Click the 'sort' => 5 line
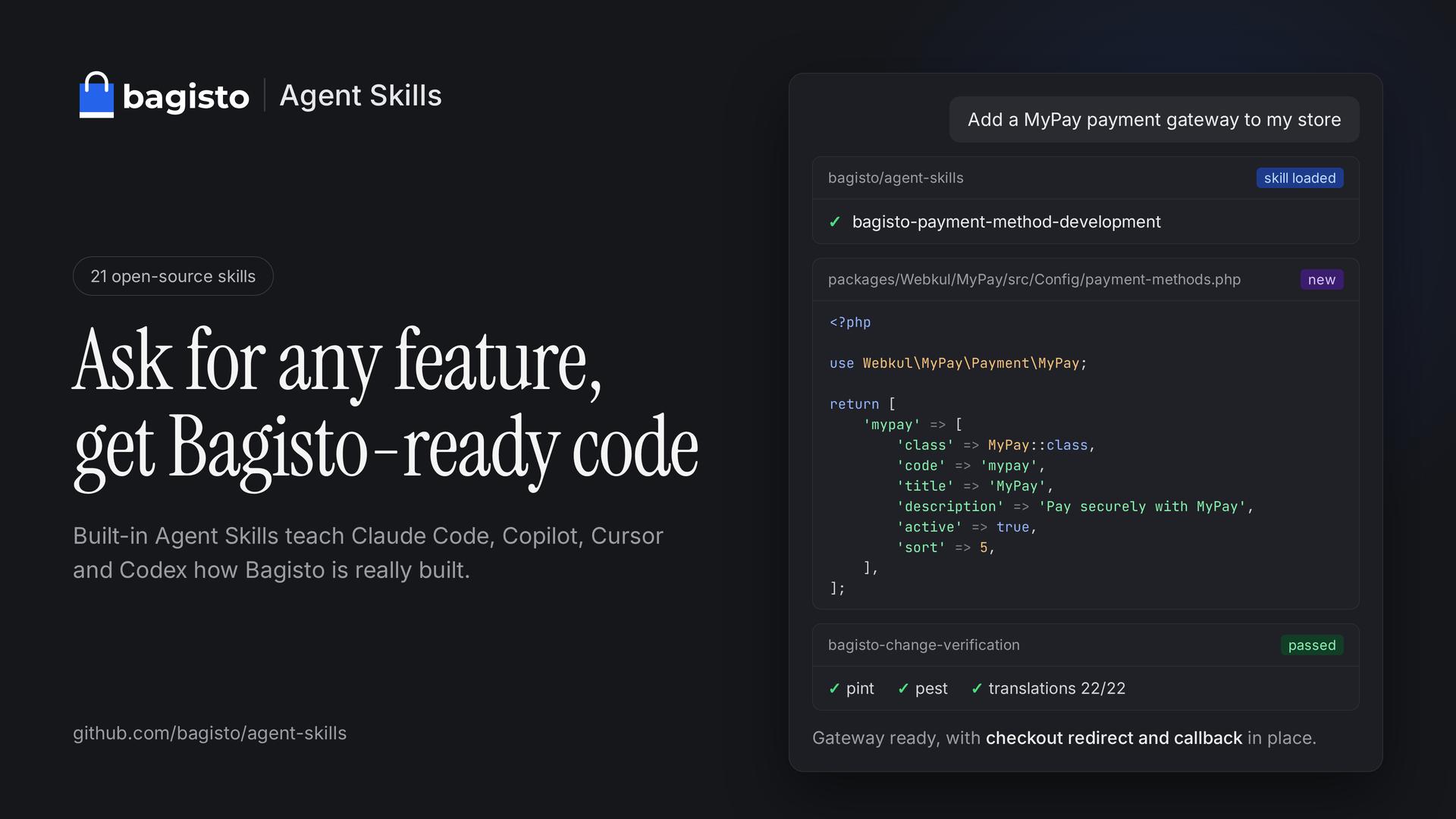1456x819 pixels. coord(946,548)
